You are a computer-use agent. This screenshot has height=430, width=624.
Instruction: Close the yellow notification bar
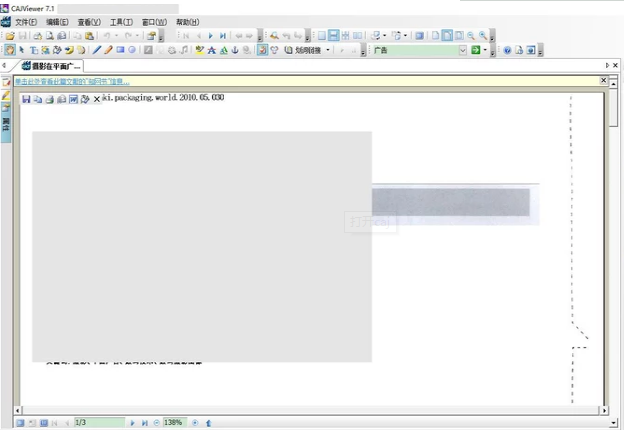pos(603,80)
